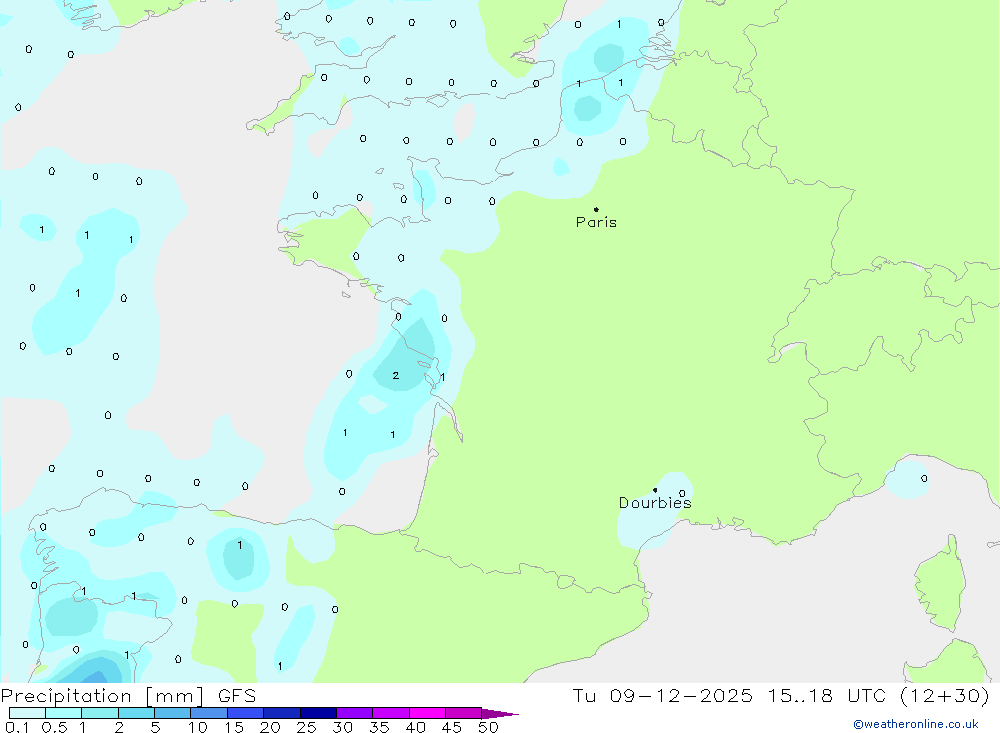Choose the 15–20 mm legend swatch
1000x733 pixels.
(x=246, y=713)
